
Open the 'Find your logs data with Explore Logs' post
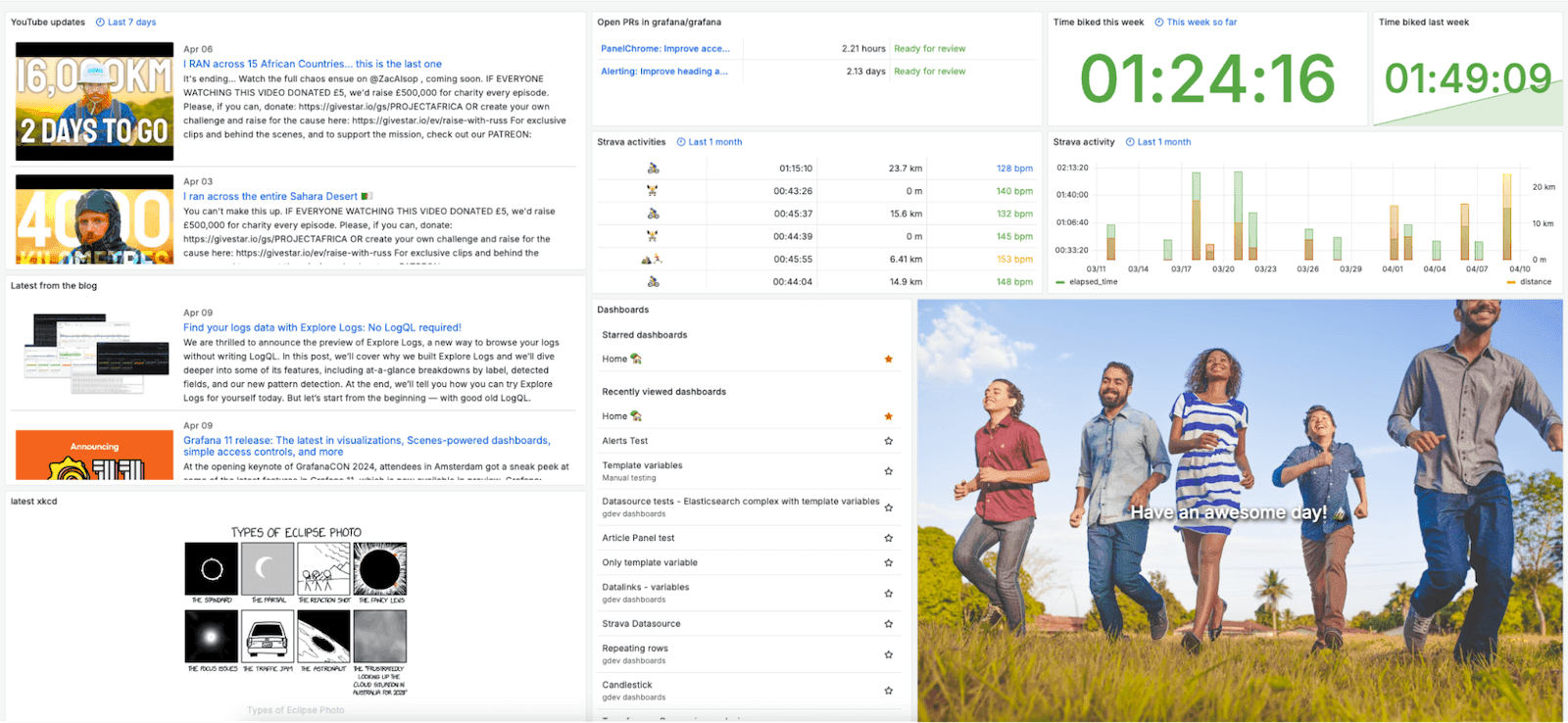[322, 327]
